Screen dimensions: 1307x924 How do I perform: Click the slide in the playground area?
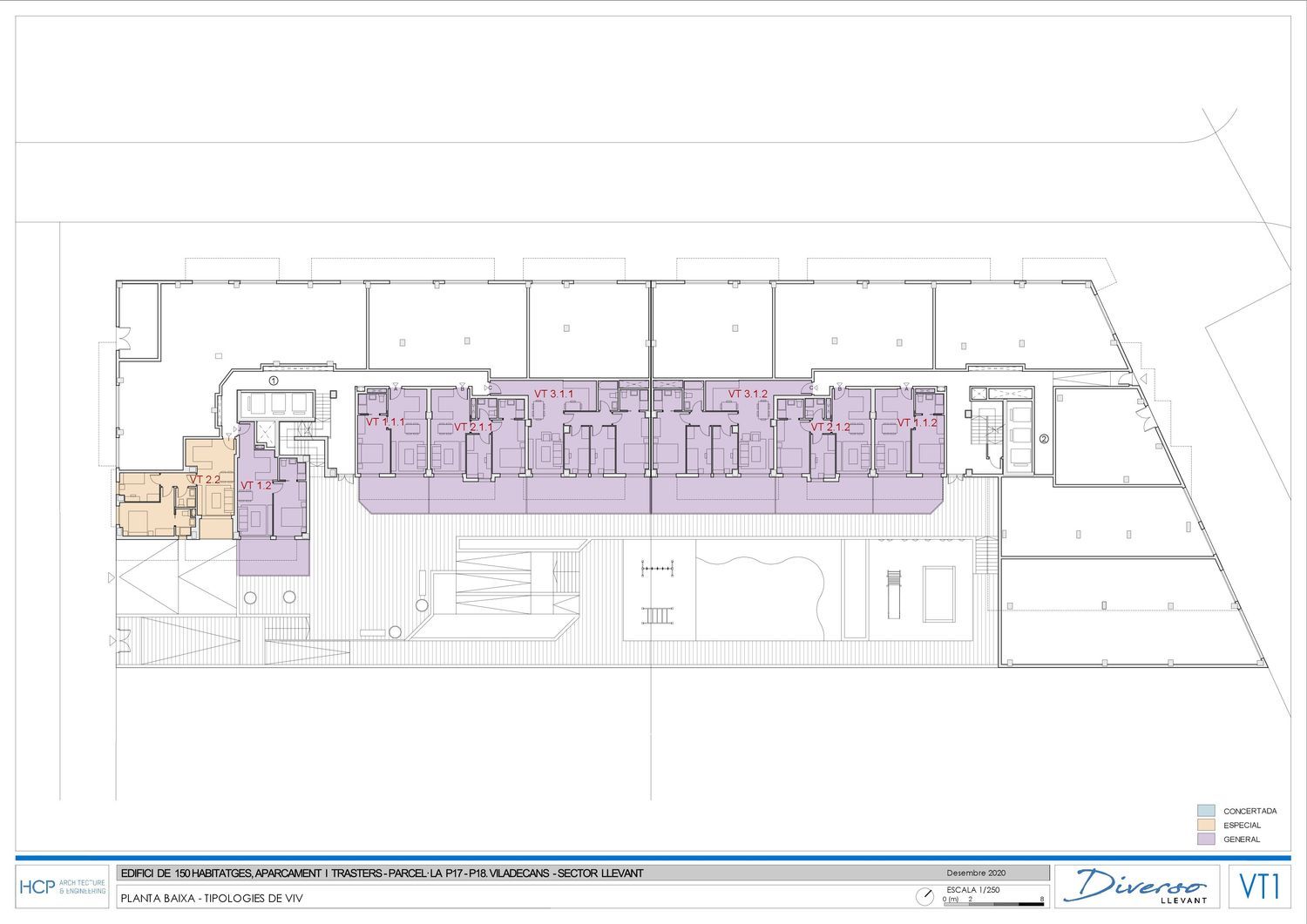point(891,594)
